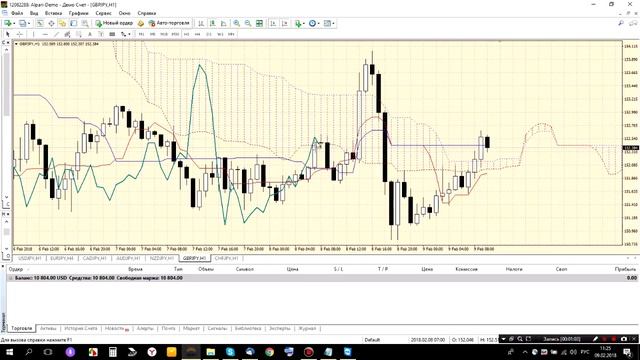
Task: Switch to MN timeframe
Action: [231, 34]
